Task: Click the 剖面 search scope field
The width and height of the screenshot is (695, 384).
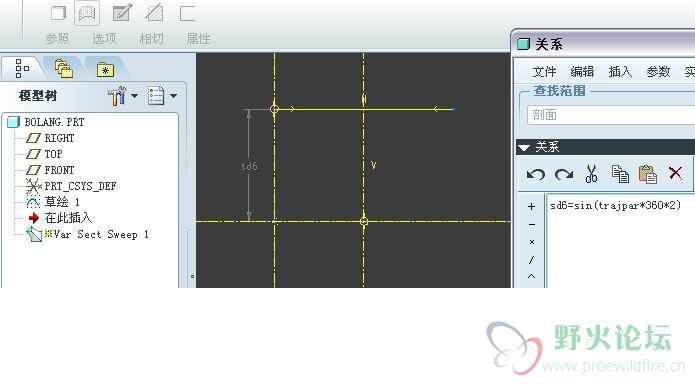Action: [x=611, y=115]
